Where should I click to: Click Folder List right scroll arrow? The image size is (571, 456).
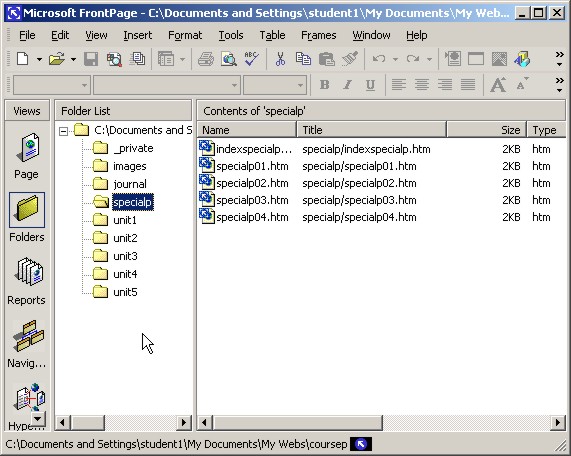pyautogui.click(x=184, y=422)
